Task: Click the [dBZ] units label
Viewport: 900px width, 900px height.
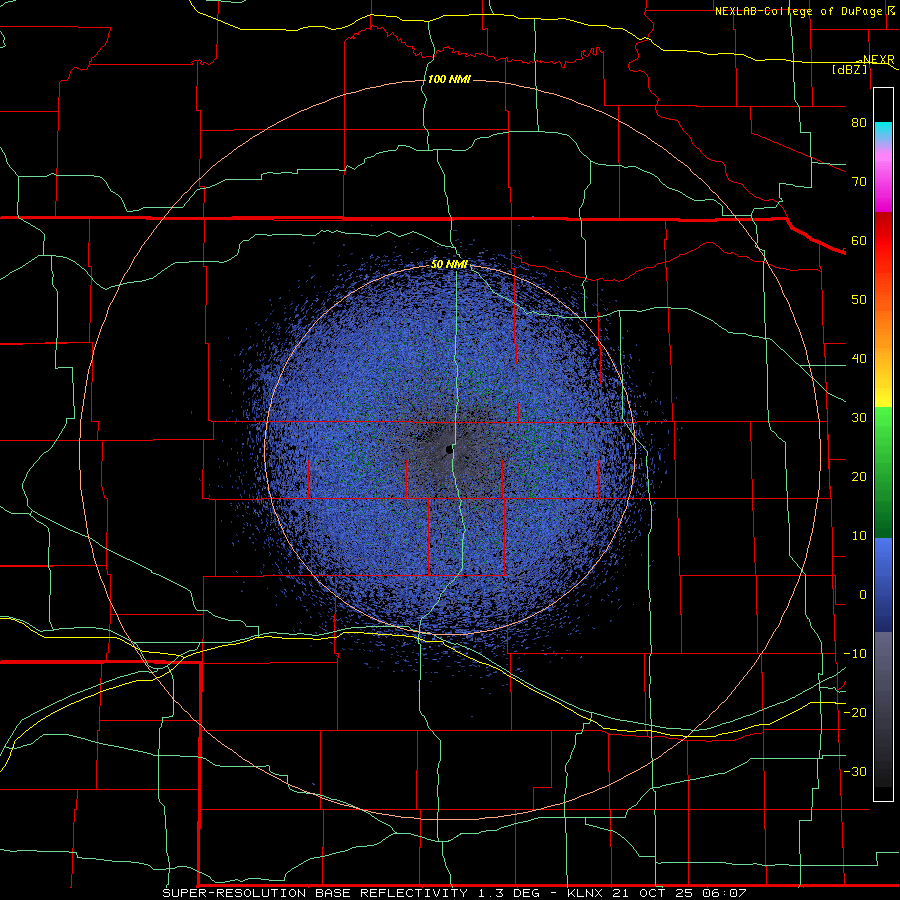Action: (849, 69)
